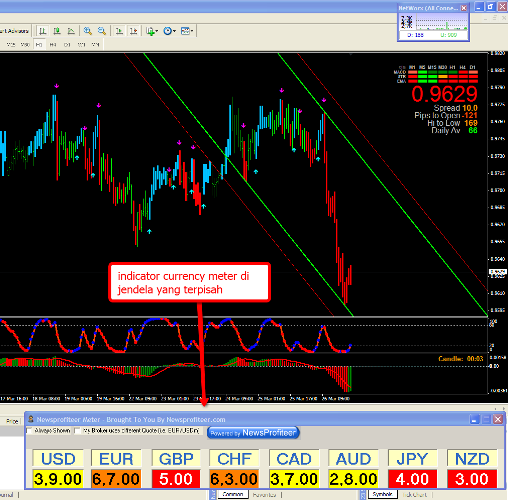Enable the Always Shown checkbox
508x500 pixels.
click(x=29, y=431)
